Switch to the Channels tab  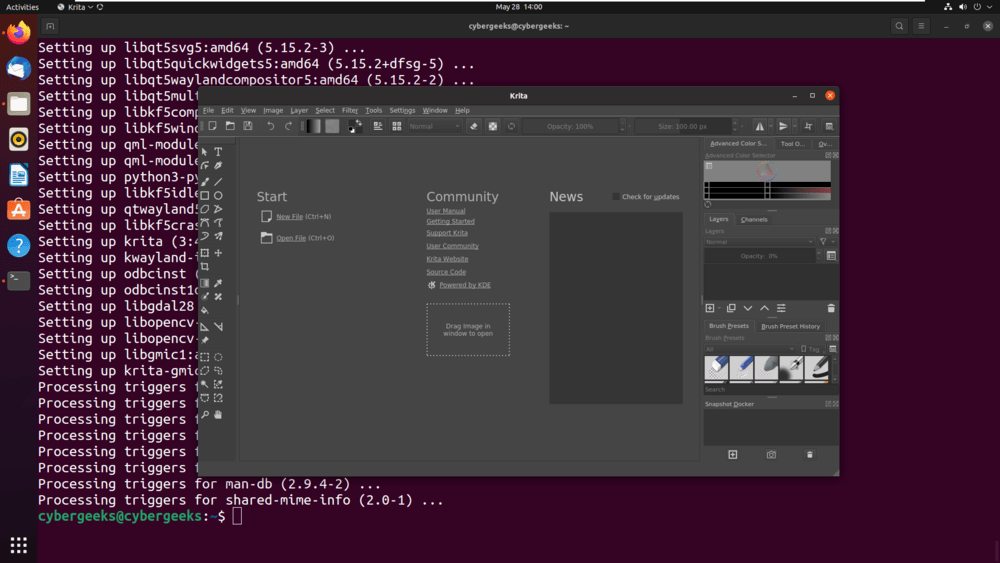754,219
